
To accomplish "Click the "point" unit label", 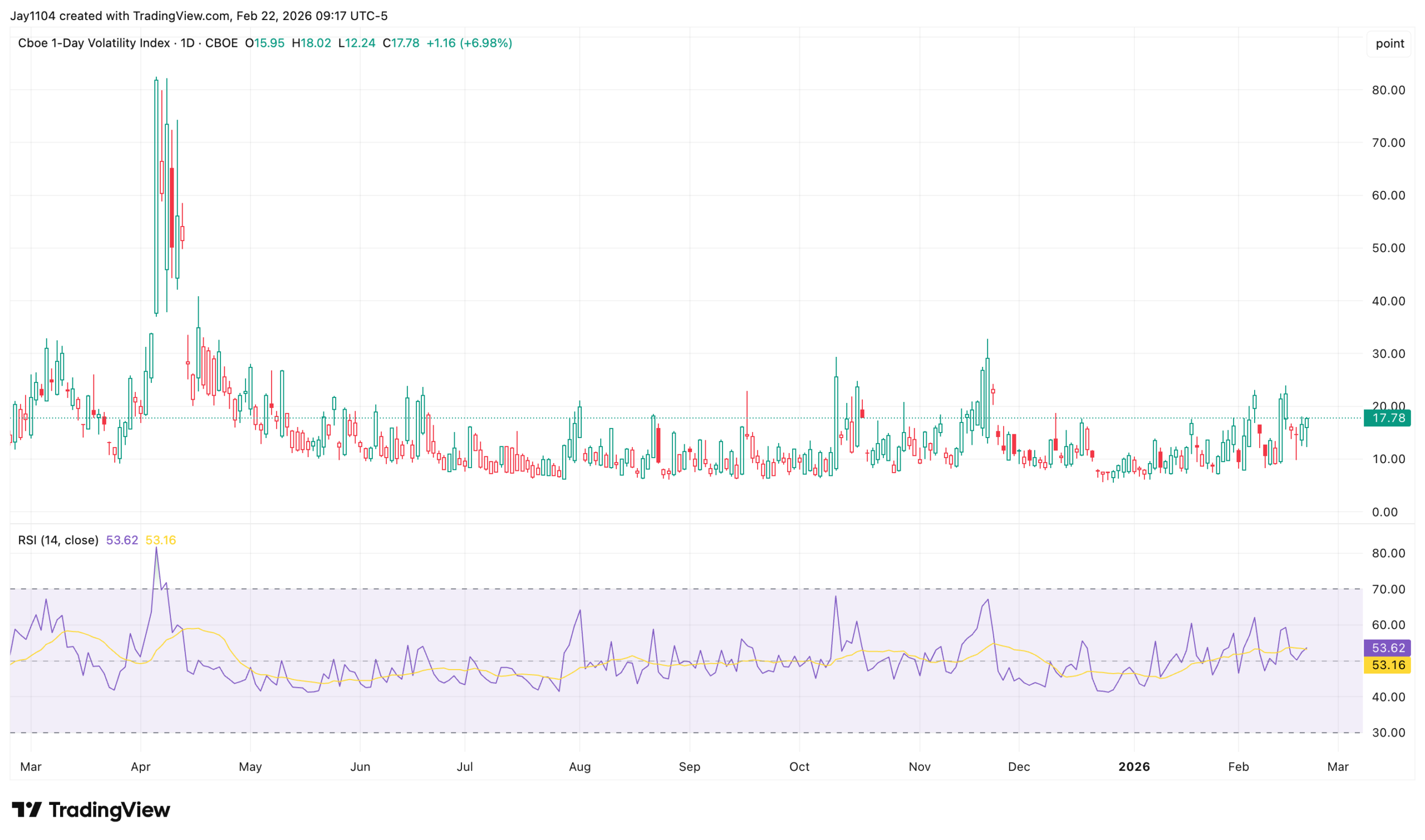I will [1389, 43].
